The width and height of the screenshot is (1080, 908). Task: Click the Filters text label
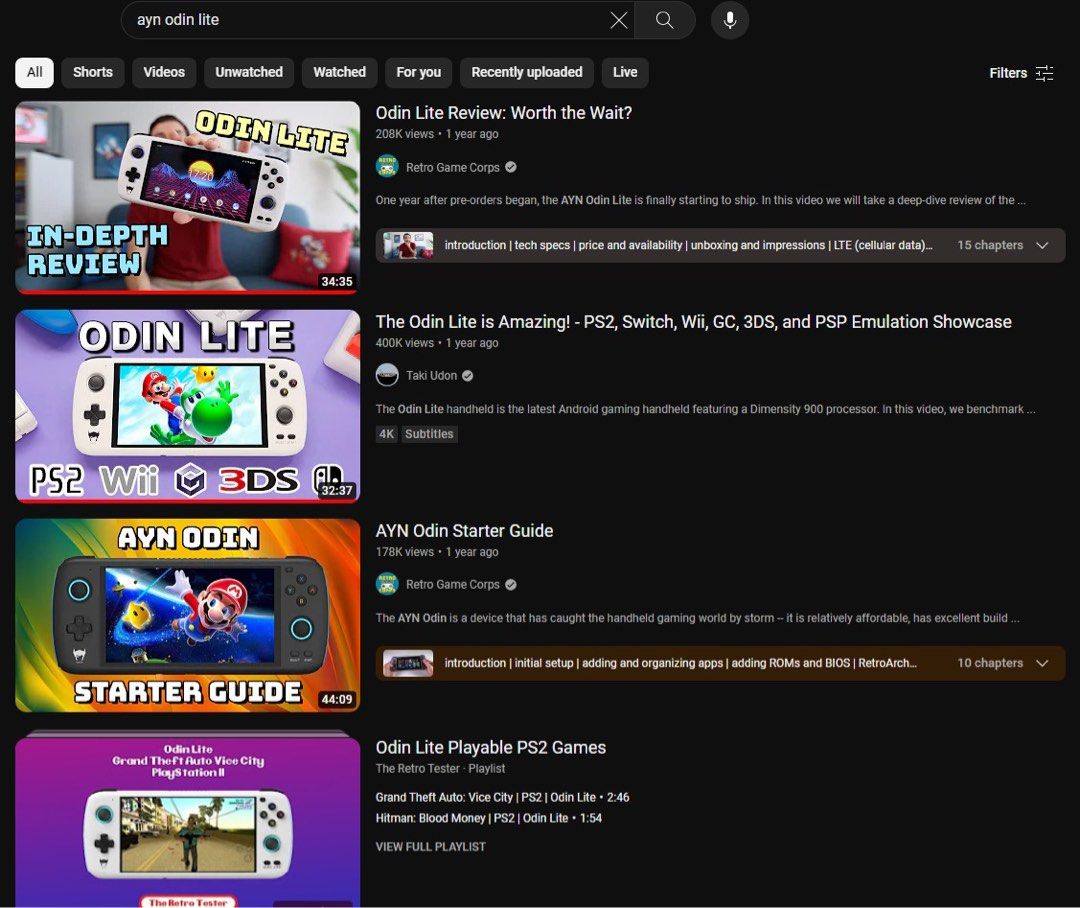[x=1008, y=73]
